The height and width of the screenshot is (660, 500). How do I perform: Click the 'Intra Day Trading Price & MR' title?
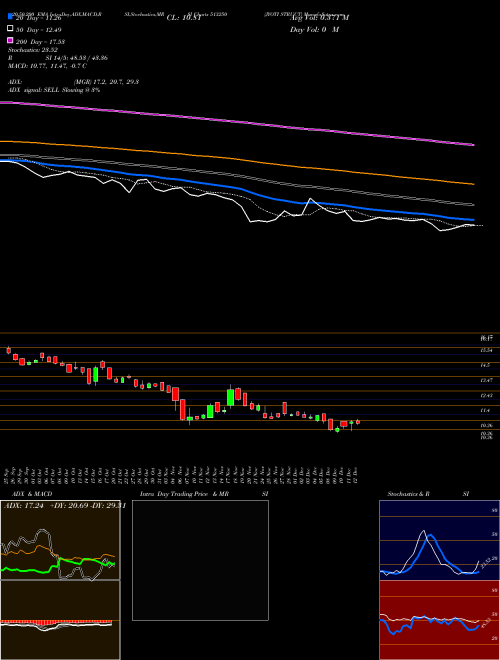point(184,494)
